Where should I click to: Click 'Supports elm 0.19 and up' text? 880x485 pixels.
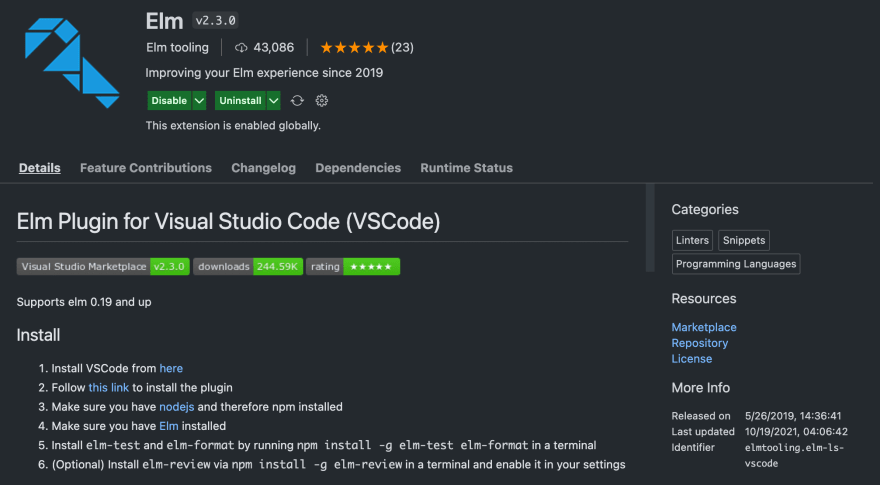pos(84,302)
